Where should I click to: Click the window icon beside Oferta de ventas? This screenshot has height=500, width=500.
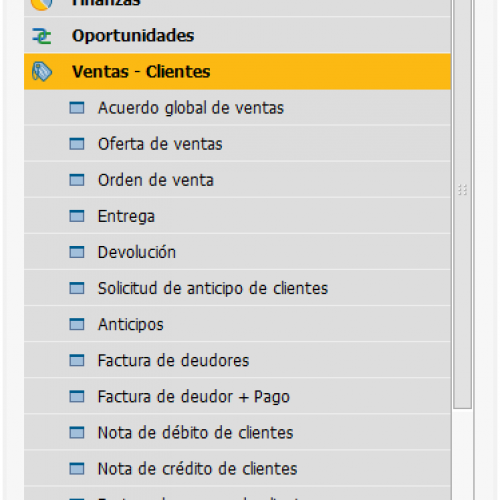click(77, 144)
